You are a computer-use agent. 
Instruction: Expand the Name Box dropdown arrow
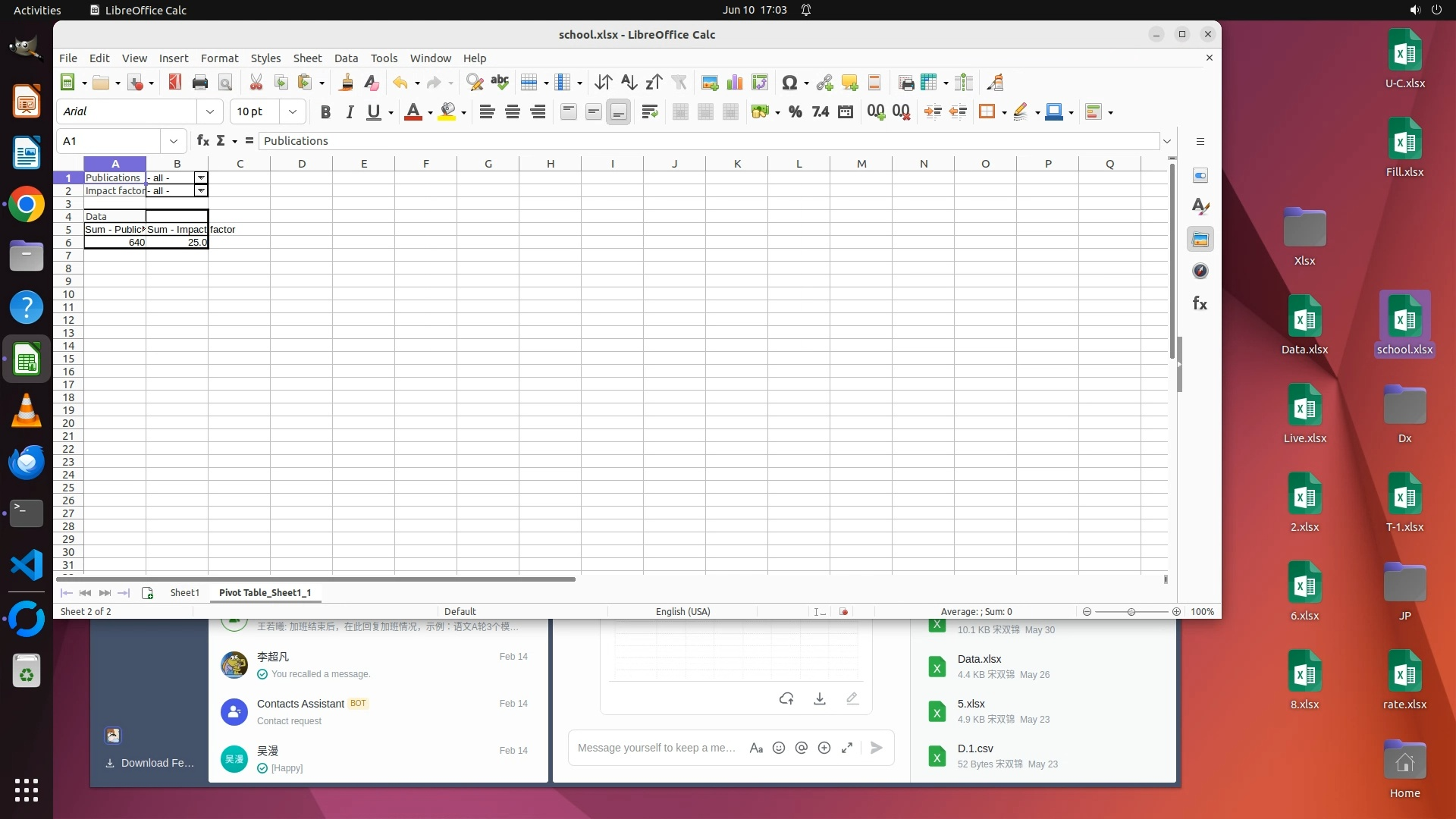[174, 141]
